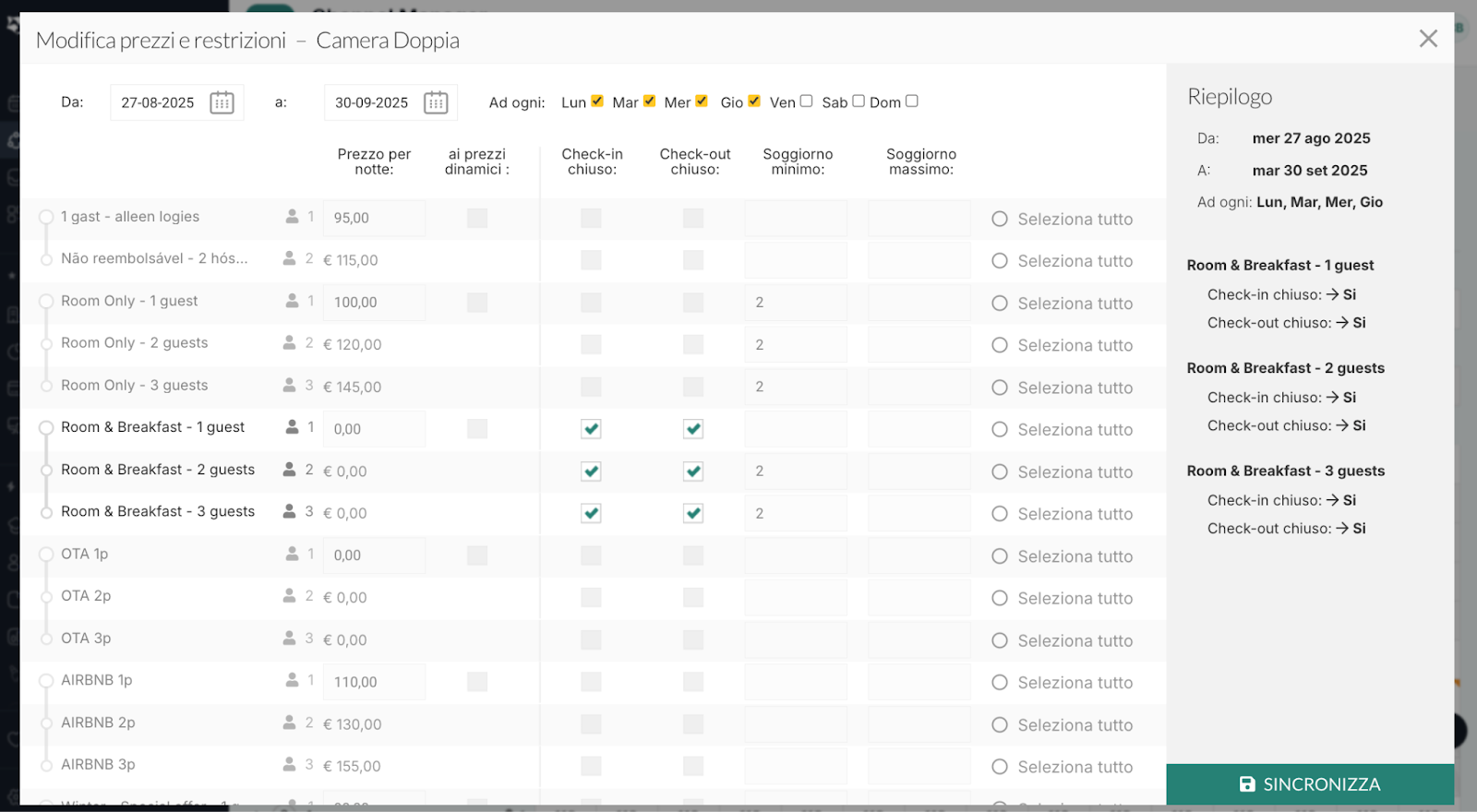Open the 'a' end date calendar picker
1477x812 pixels.
[436, 102]
